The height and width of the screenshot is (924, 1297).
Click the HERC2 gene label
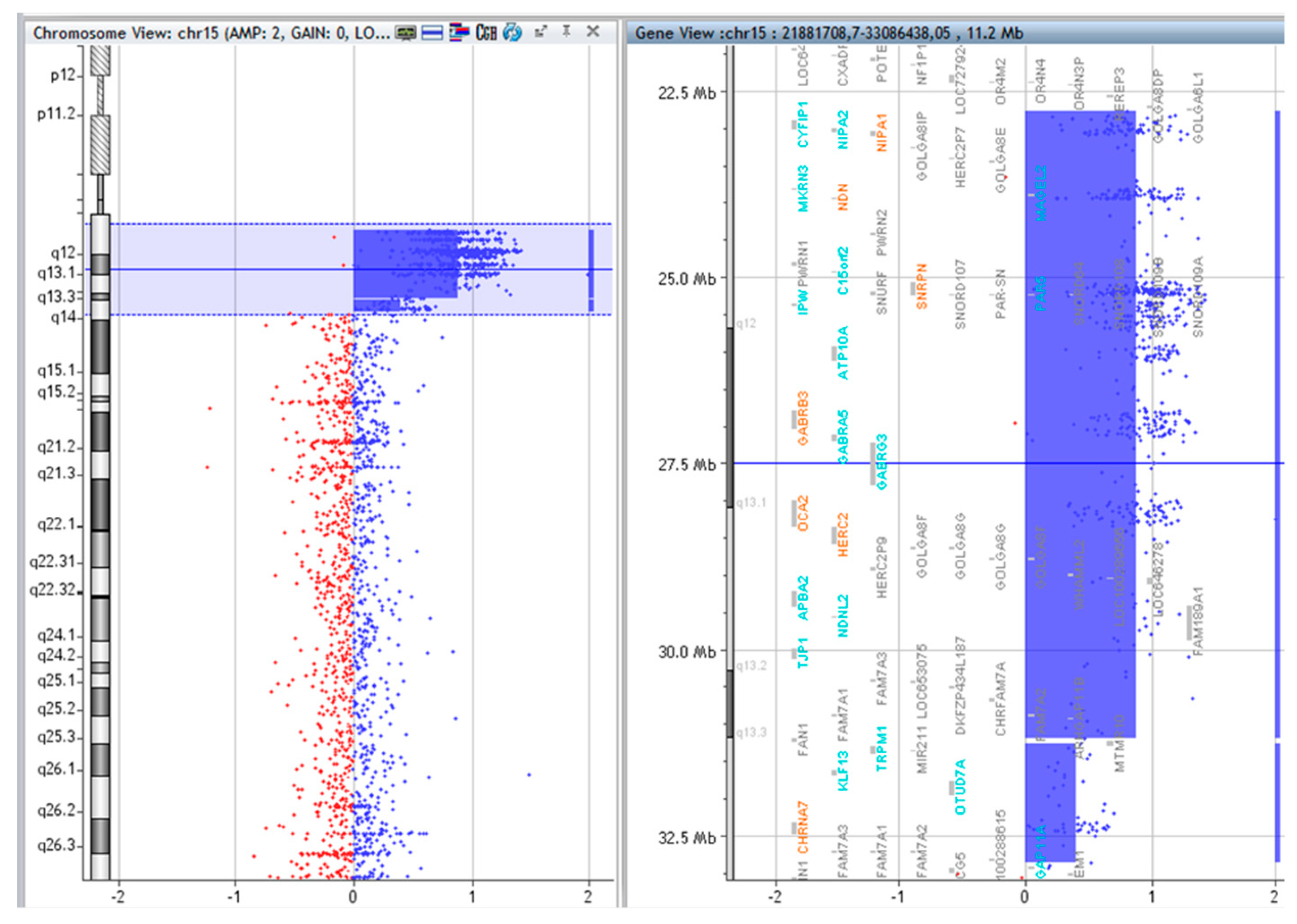tap(843, 536)
